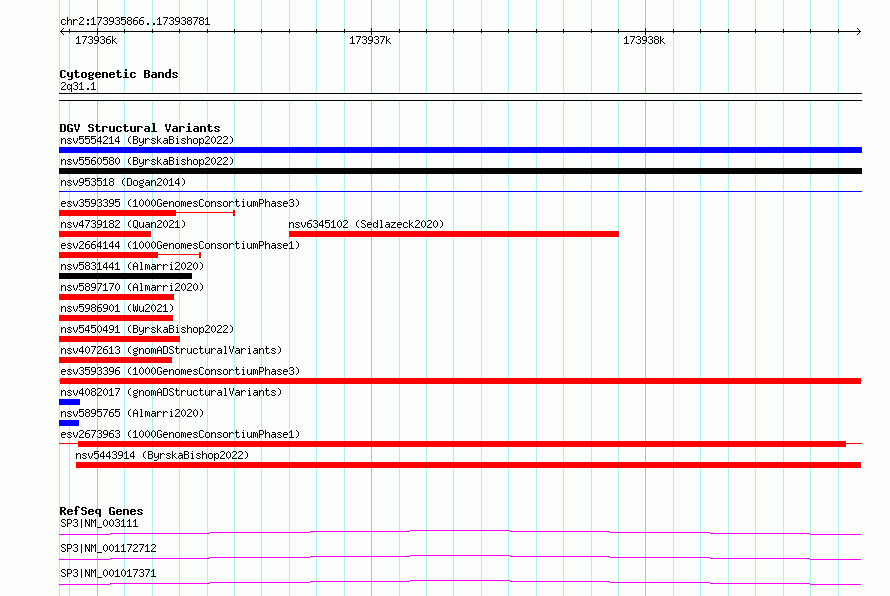Click nsv5986901 (Wu2021) label

click(117, 308)
